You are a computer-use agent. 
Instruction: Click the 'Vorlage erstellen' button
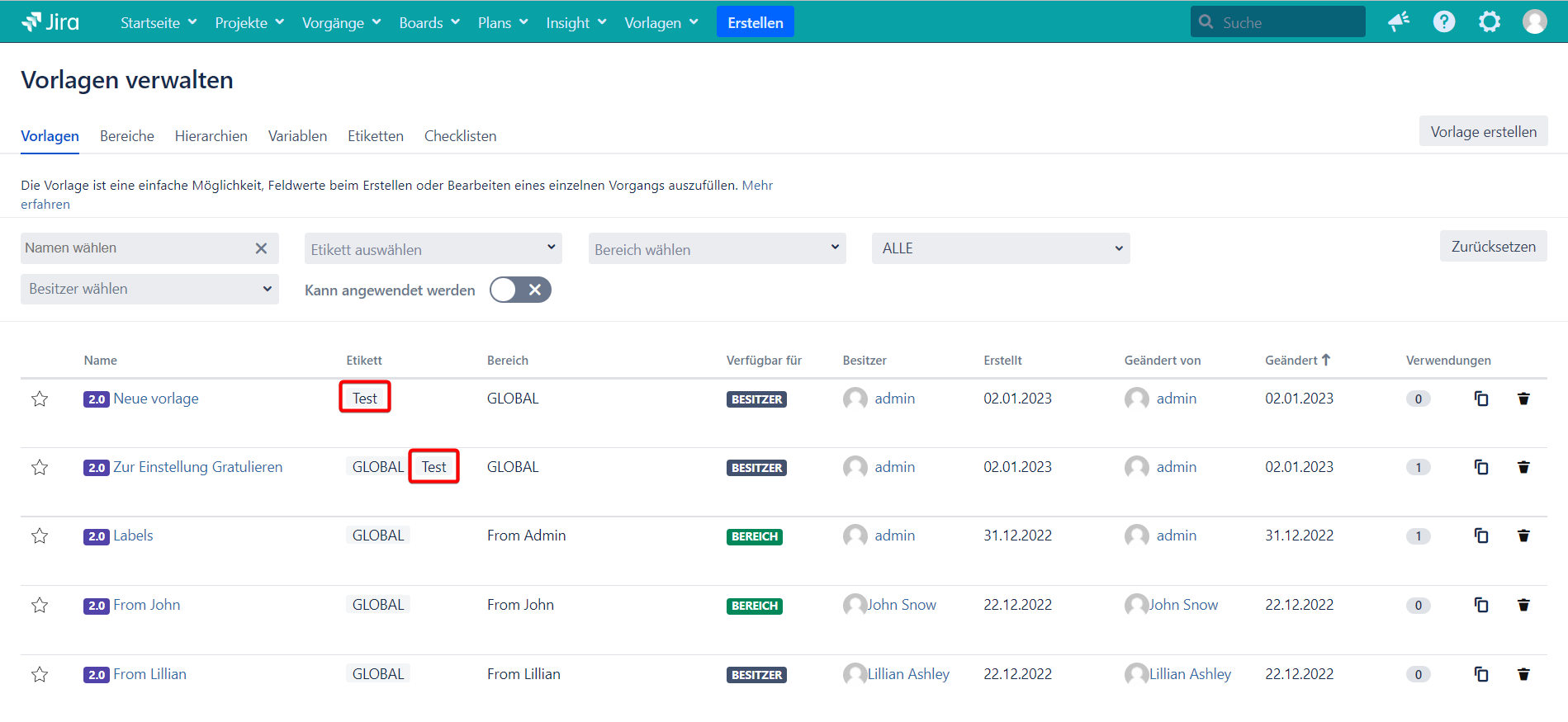(x=1483, y=132)
